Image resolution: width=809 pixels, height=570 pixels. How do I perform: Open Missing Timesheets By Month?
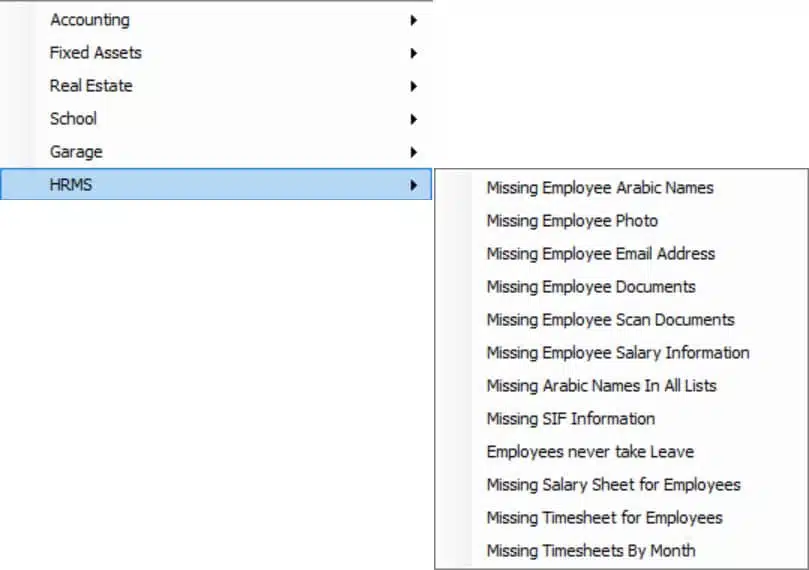(x=621, y=551)
